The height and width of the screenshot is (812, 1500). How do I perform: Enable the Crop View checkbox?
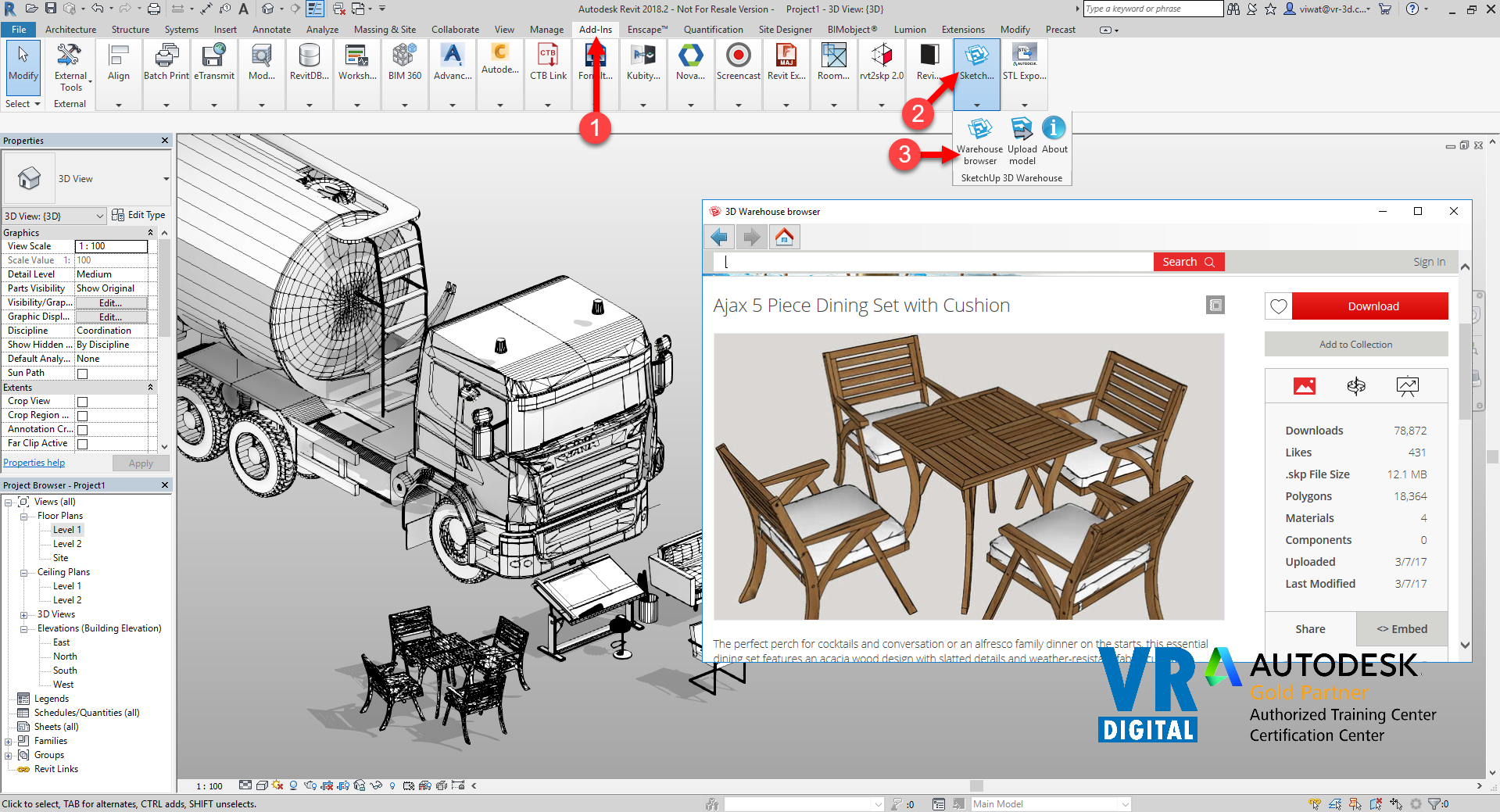coord(82,402)
